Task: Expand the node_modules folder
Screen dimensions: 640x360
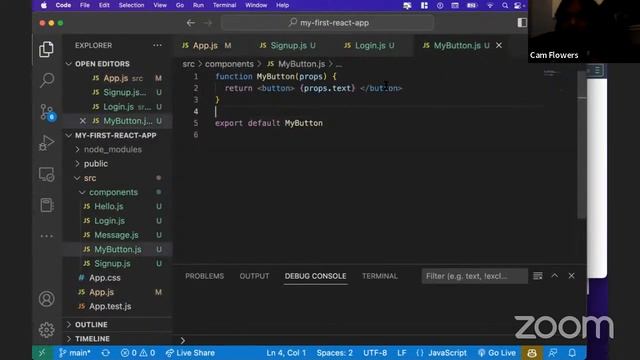Action: point(77,149)
